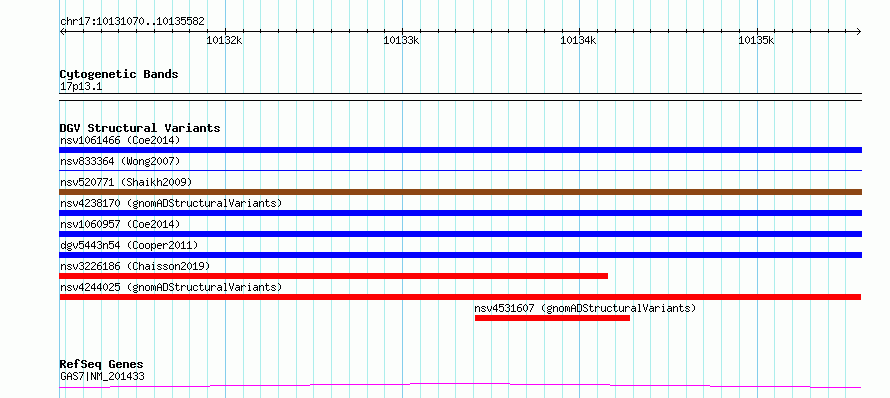Open variant label nsv1060957 (Coe2014)
This screenshot has height=398, width=890.
click(120, 224)
